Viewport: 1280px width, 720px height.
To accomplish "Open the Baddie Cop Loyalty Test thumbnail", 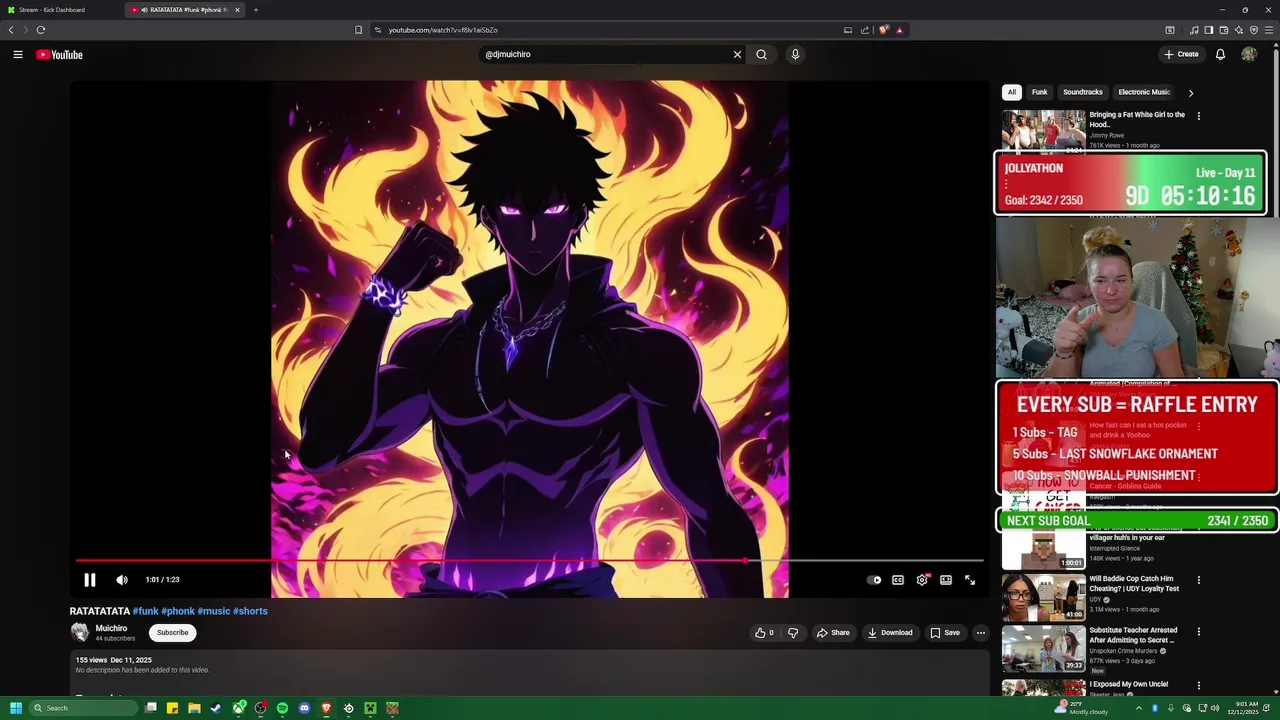I will pos(1043,597).
